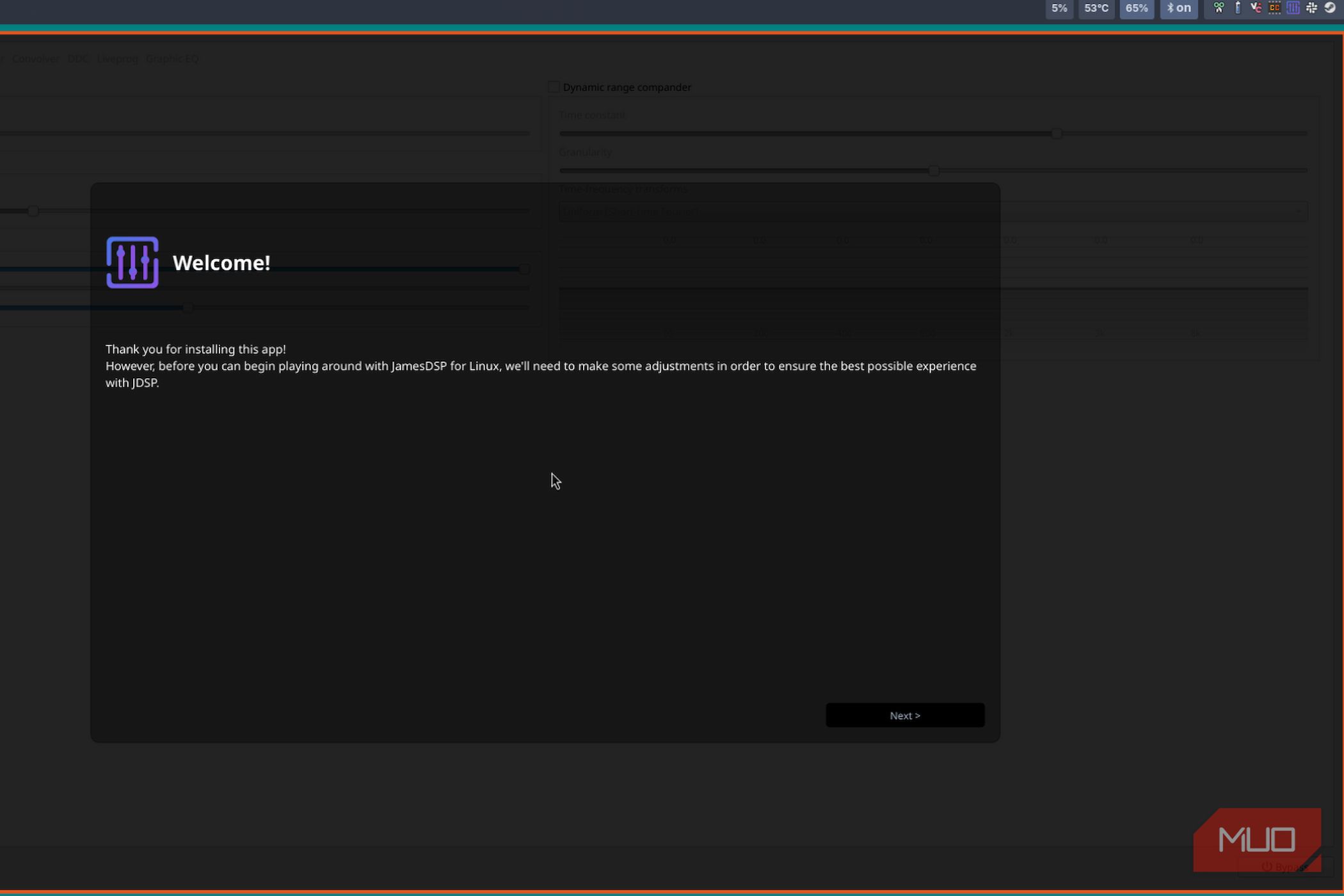This screenshot has height=896, width=1344.
Task: Click the Welcome! heading text
Action: (221, 263)
